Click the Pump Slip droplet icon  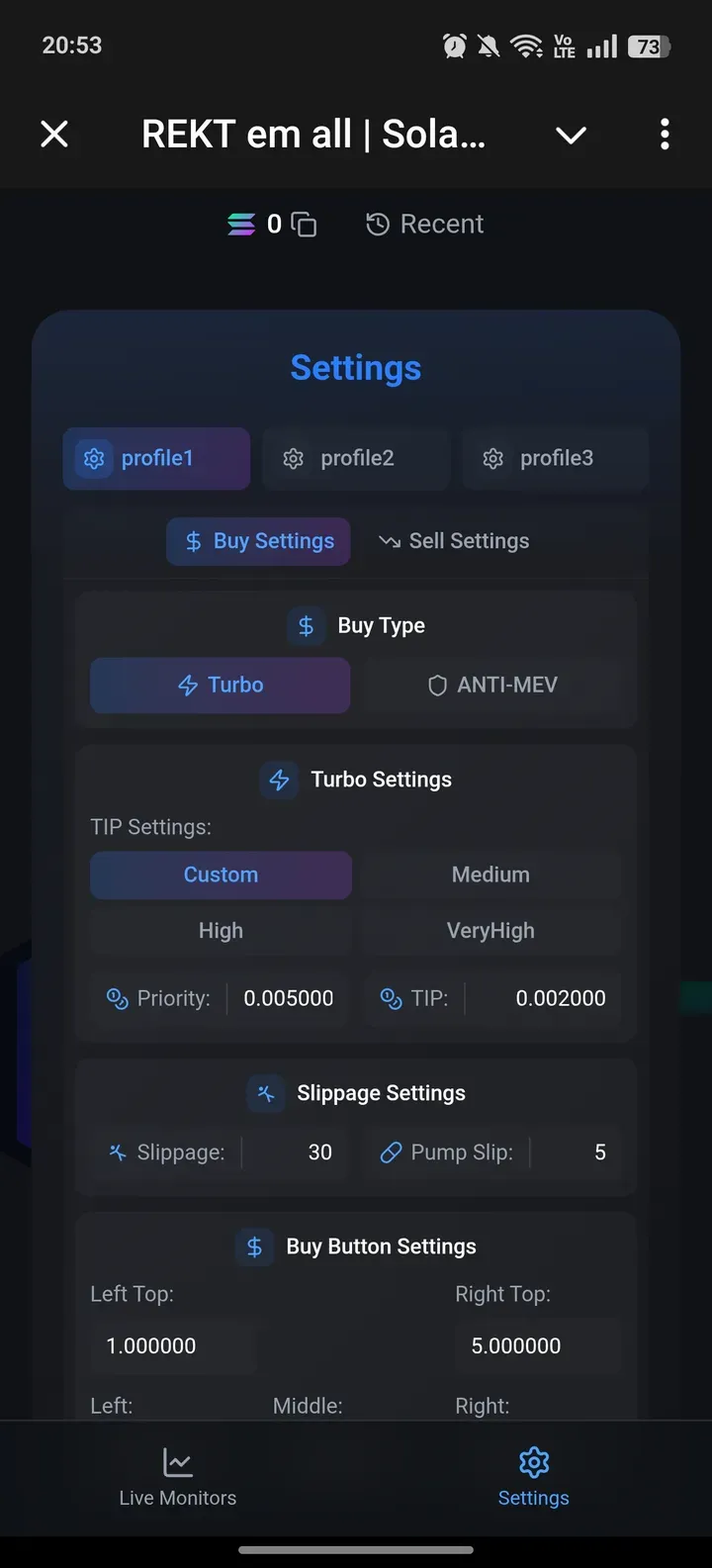392,1152
